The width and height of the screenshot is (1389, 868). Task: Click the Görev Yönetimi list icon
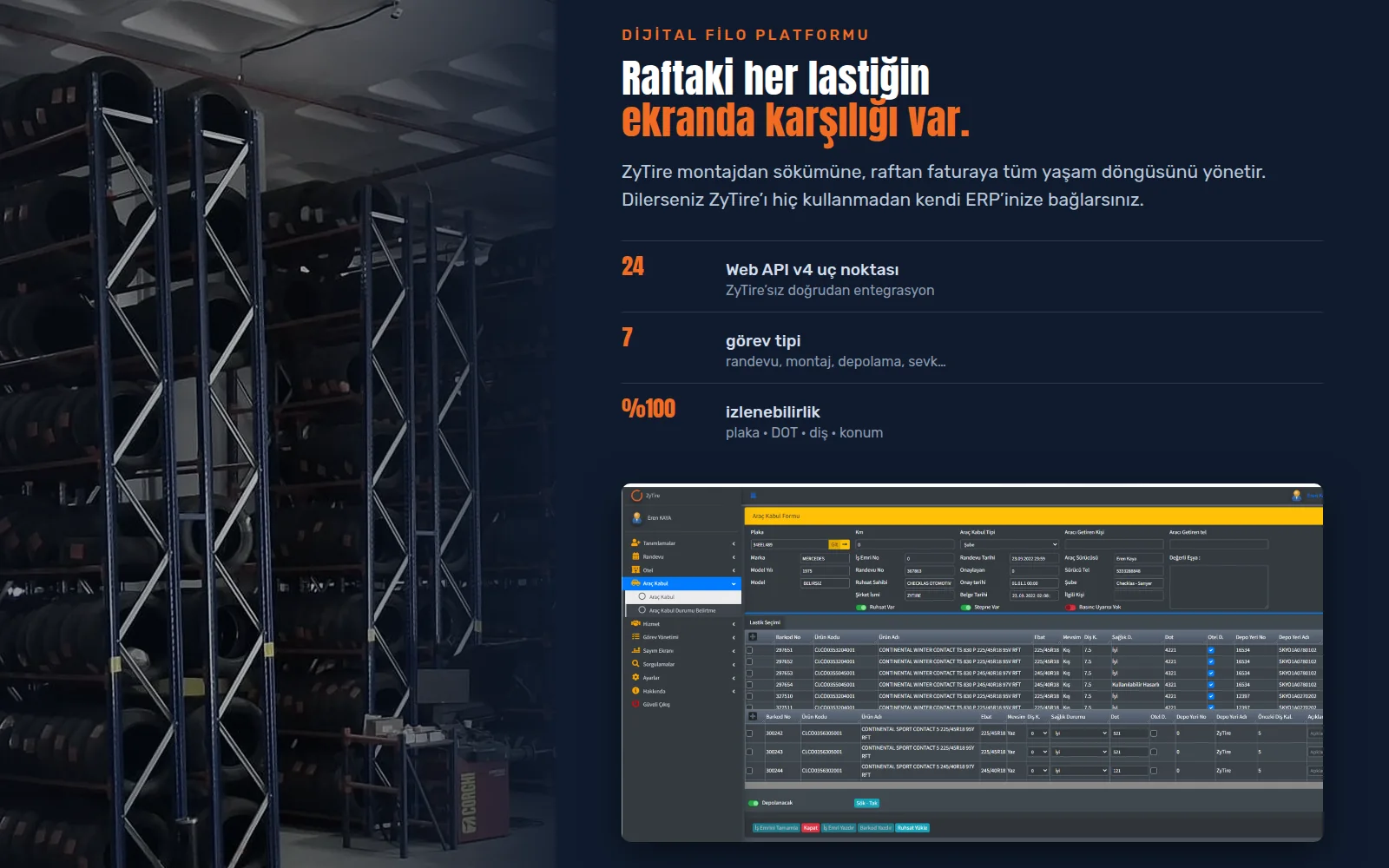pos(635,636)
